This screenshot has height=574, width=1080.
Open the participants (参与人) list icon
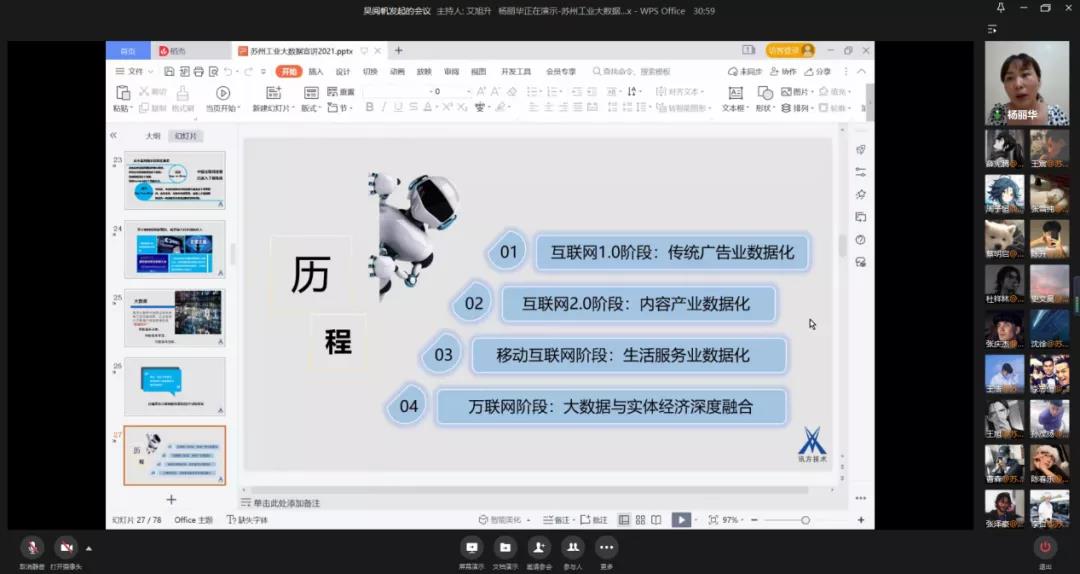pyautogui.click(x=573, y=547)
